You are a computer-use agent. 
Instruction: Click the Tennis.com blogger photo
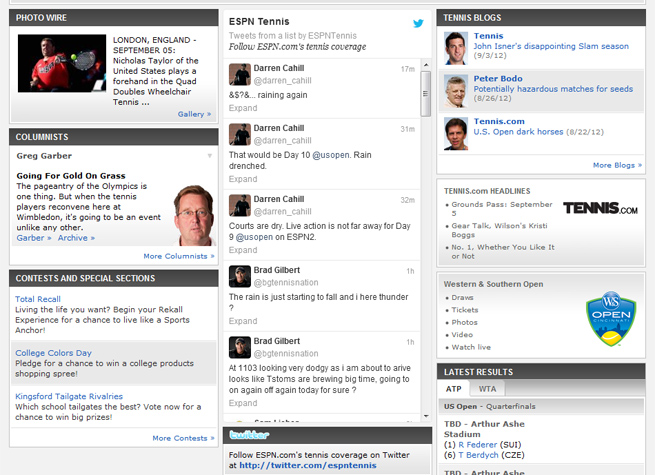tap(456, 134)
